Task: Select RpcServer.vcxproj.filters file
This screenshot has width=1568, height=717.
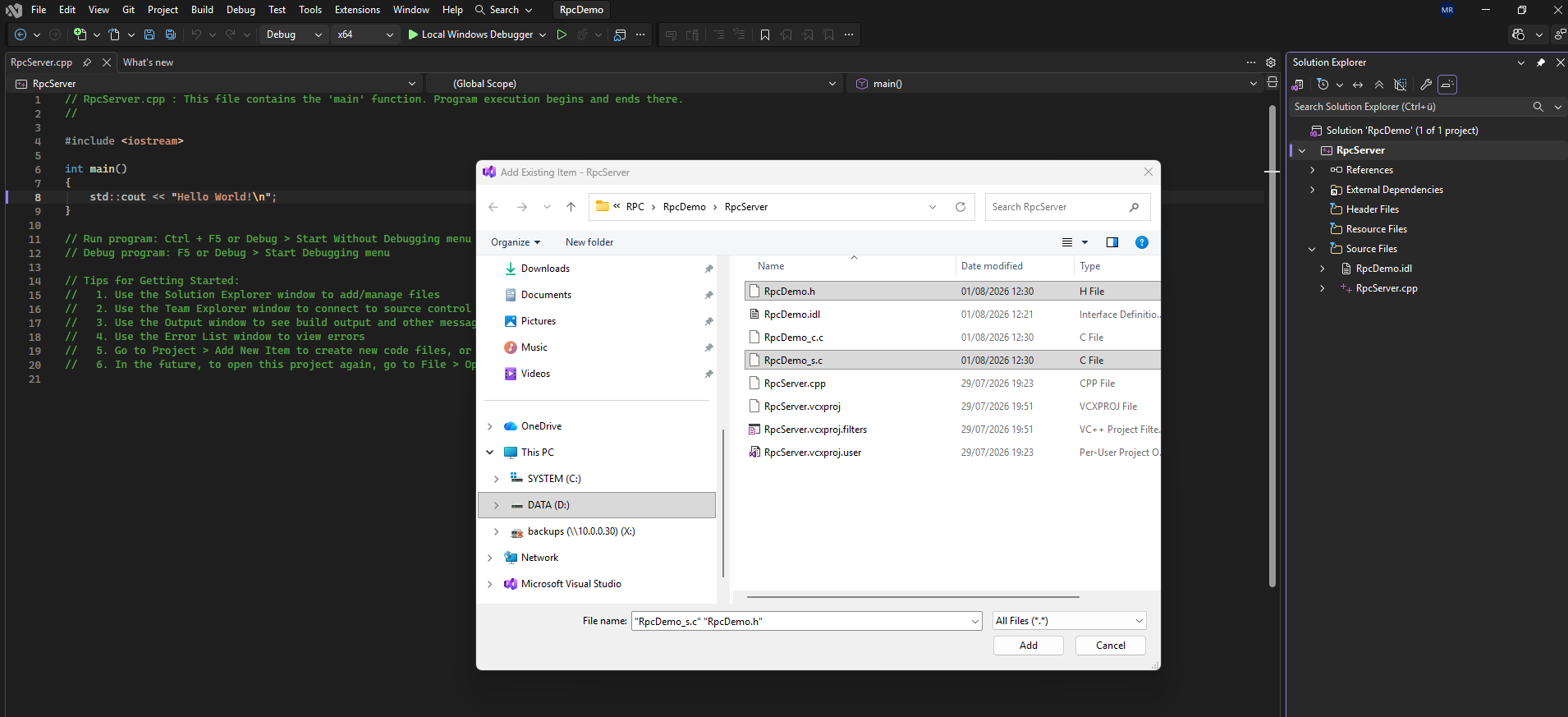Action: click(815, 430)
